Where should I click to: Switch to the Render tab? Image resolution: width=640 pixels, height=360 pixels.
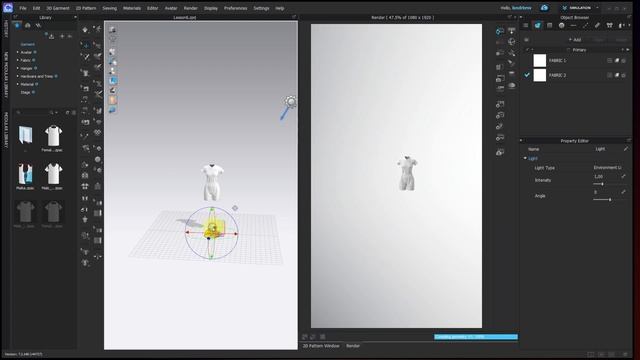point(353,346)
